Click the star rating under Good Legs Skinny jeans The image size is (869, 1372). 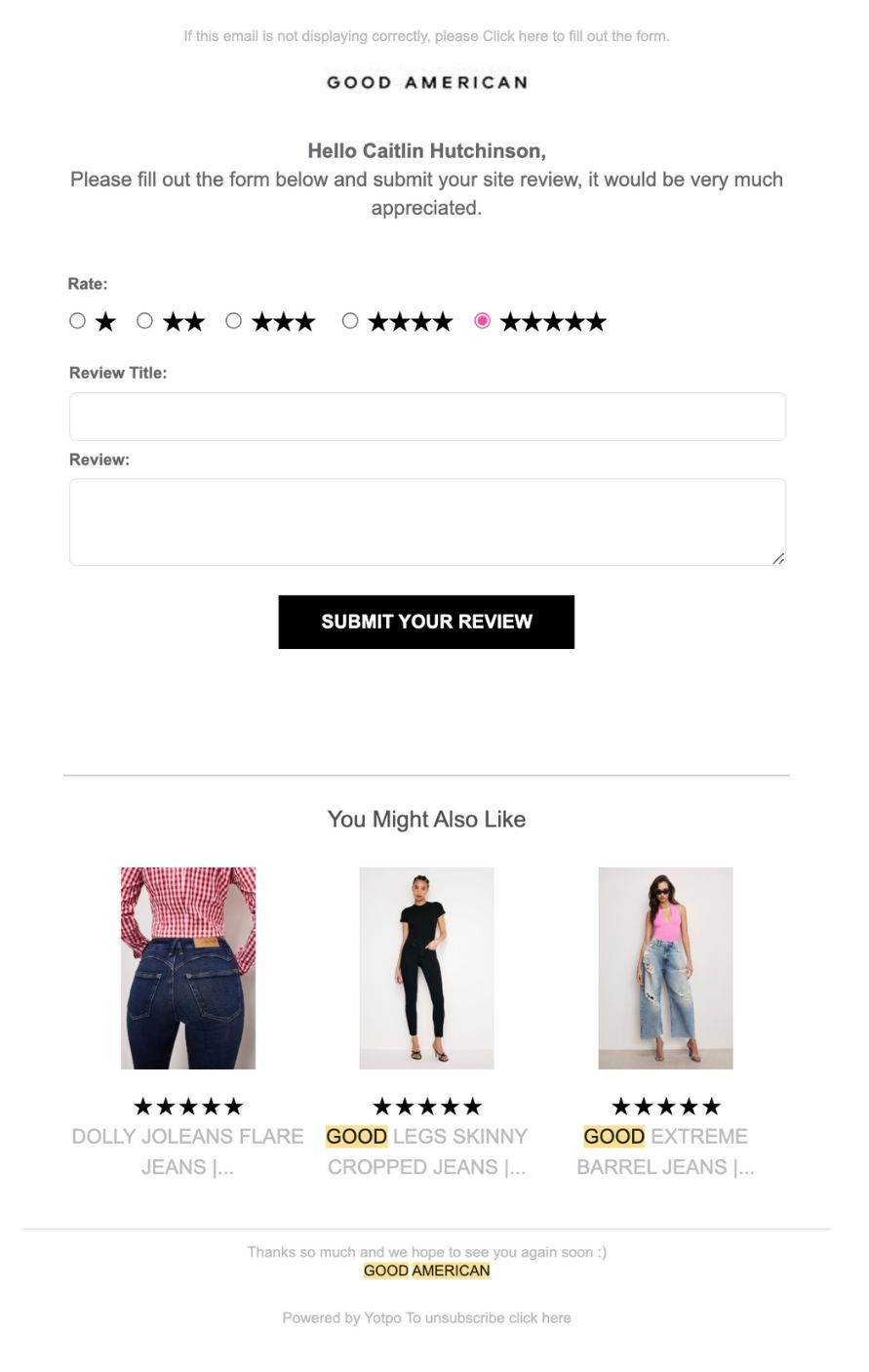coord(427,1107)
